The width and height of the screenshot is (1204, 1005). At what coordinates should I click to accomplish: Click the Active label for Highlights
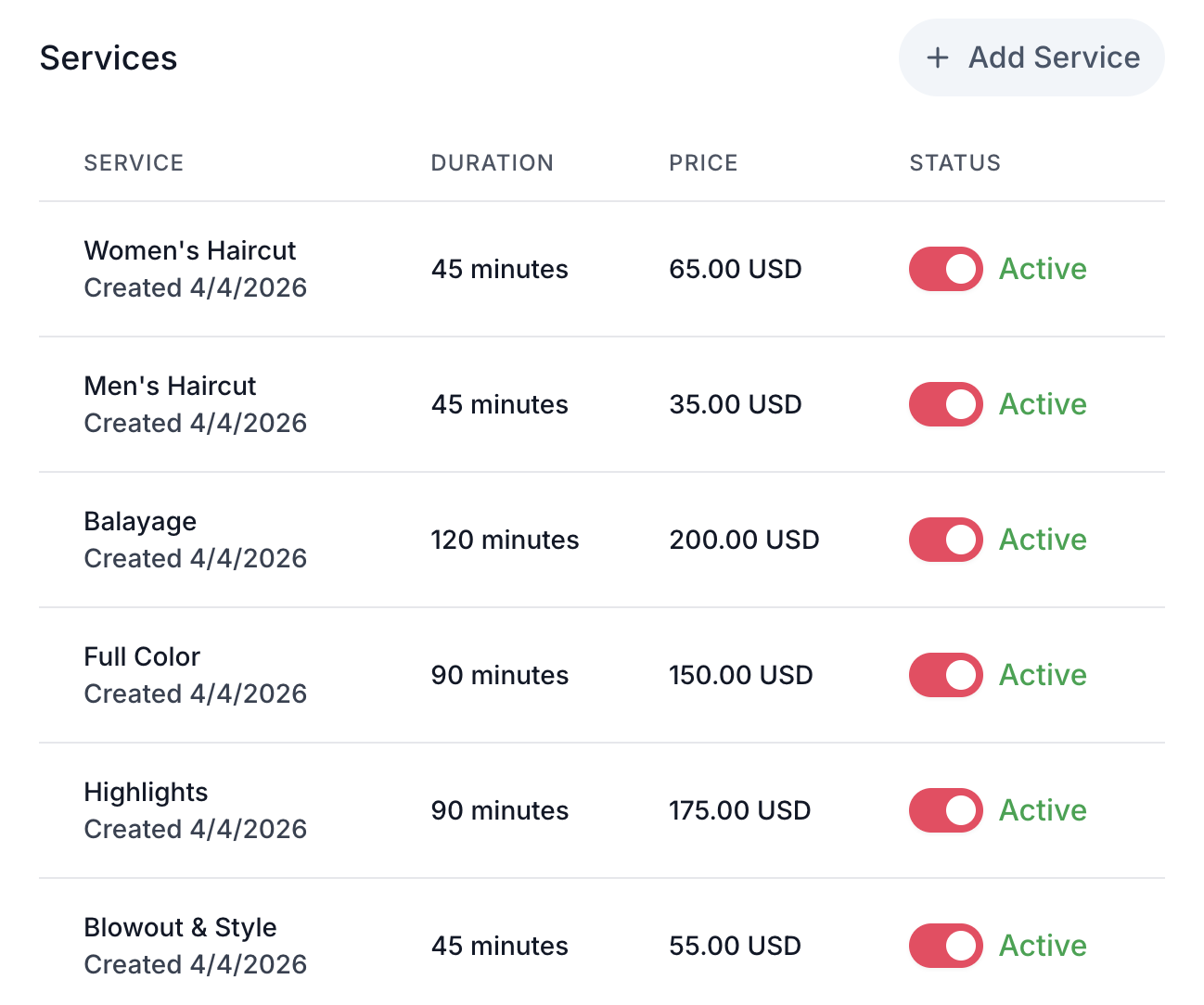pyautogui.click(x=1043, y=810)
